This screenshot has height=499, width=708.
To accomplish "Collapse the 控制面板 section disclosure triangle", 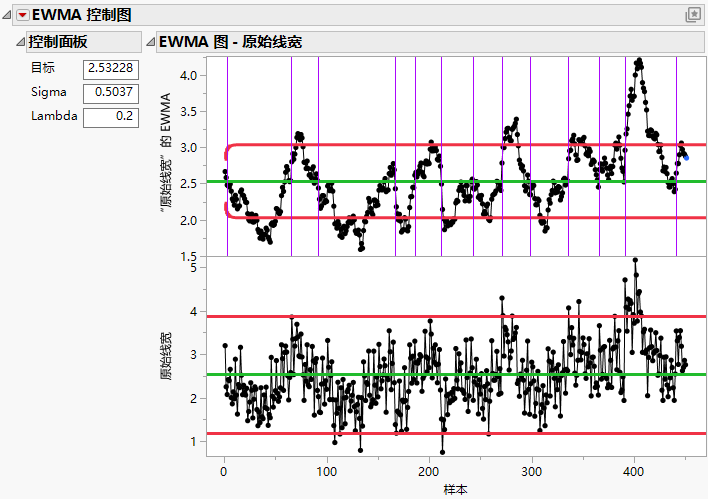I will (20, 42).
